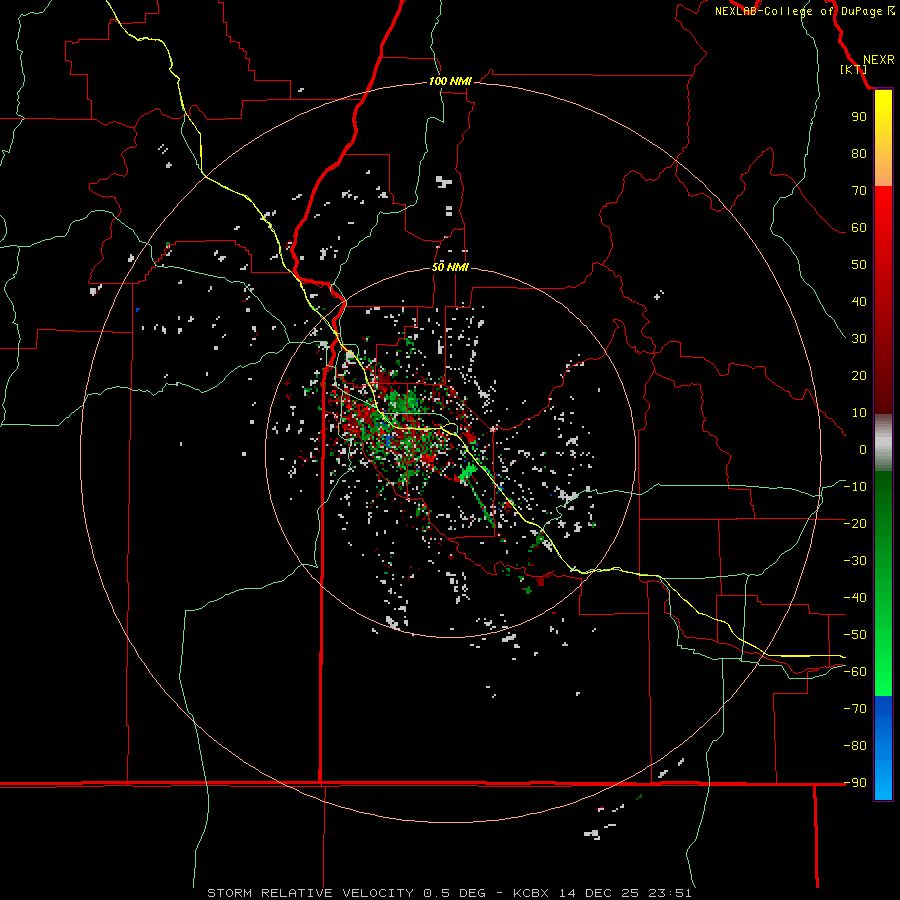Viewport: 900px width, 900px height.
Task: Click the positive 70 scale value
Action: [859, 191]
